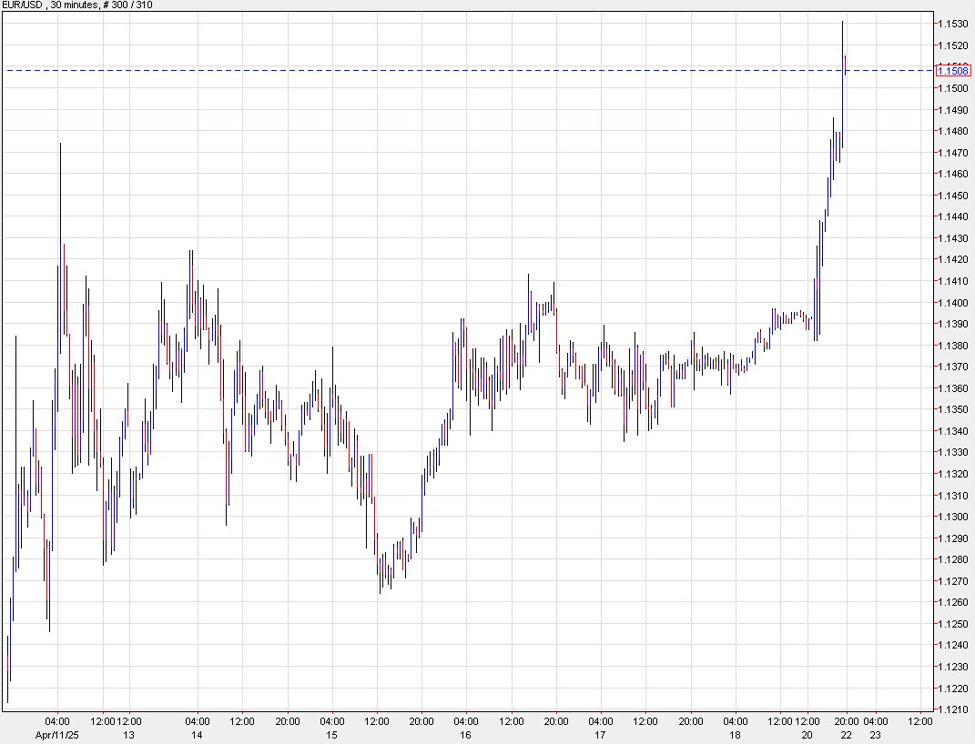
Task: Click date label 18 on time axis
Action: [735, 734]
